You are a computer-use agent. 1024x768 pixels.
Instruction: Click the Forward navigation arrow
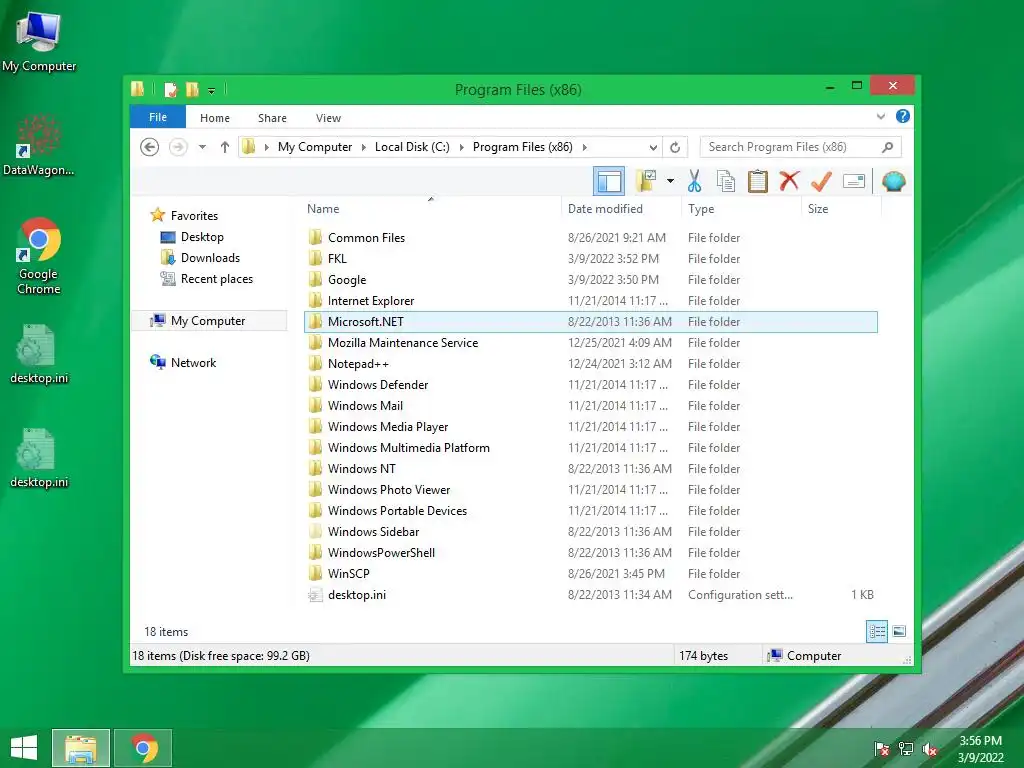tap(178, 147)
